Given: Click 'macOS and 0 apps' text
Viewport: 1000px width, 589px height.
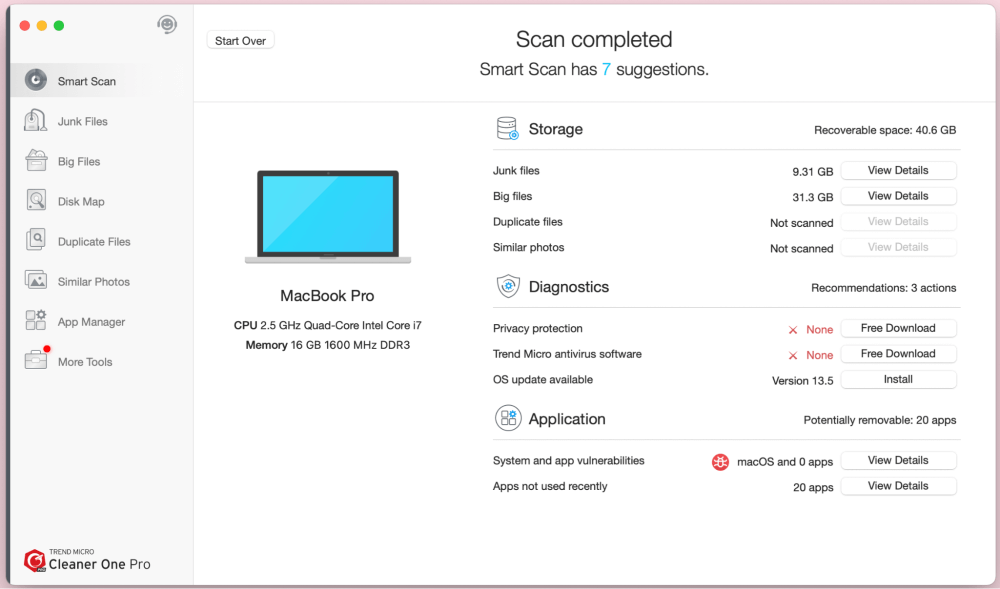Looking at the screenshot, I should click(785, 462).
